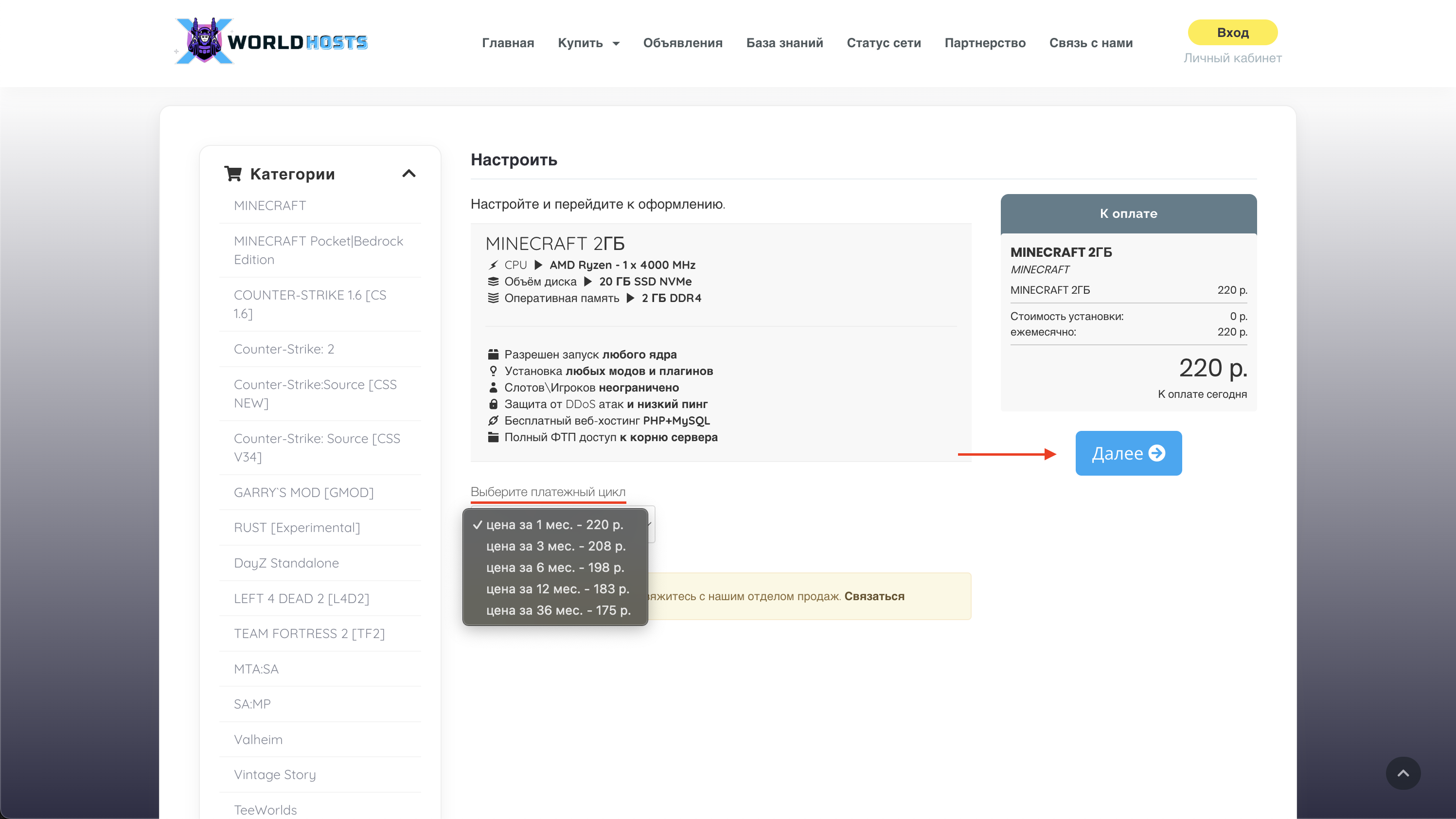Click the folder icon beside Полный ФТП доступ

[493, 437]
